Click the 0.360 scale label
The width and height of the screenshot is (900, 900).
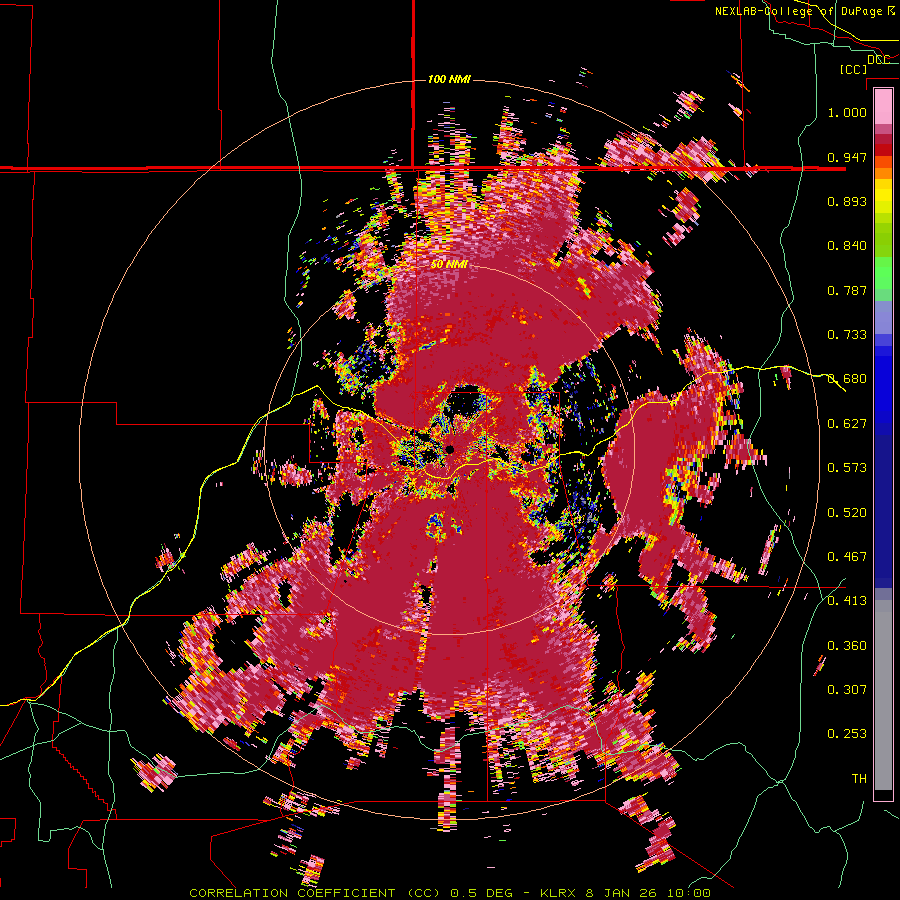[847, 645]
